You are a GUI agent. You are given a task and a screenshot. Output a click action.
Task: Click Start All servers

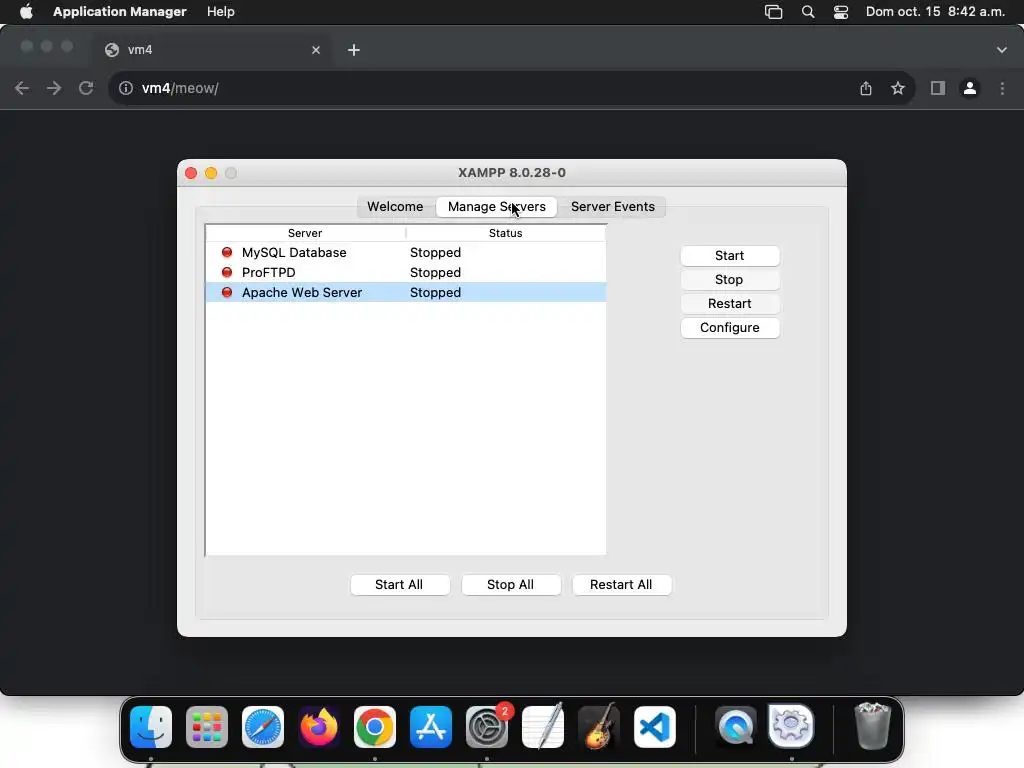coord(399,584)
